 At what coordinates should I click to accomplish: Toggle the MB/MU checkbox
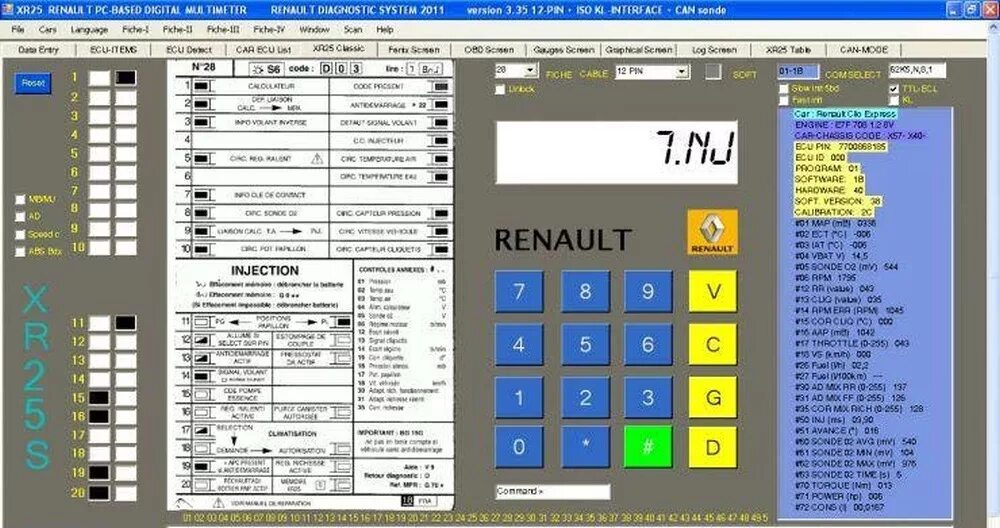coord(20,200)
